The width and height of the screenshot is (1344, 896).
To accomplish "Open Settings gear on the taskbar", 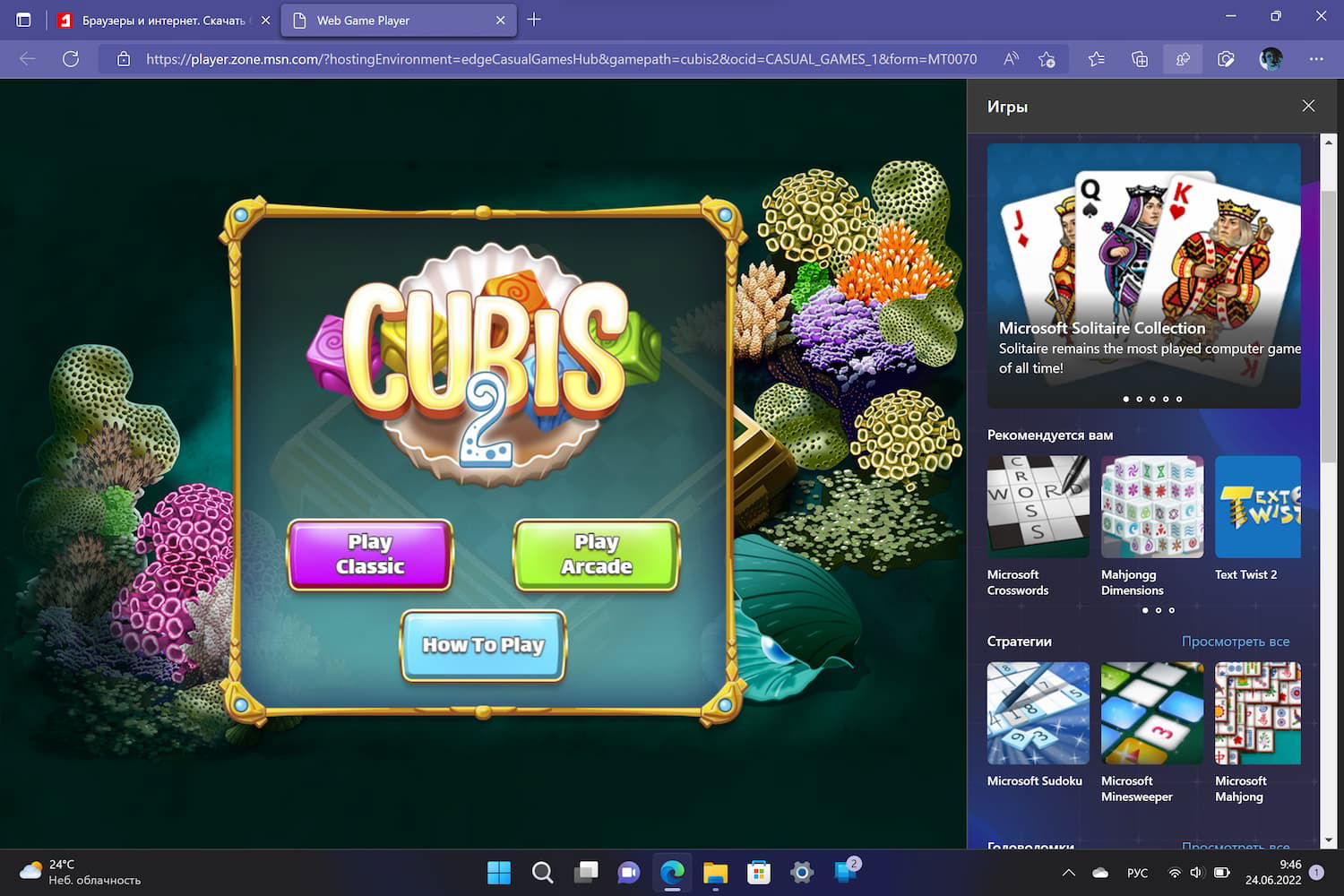I will pos(802,872).
